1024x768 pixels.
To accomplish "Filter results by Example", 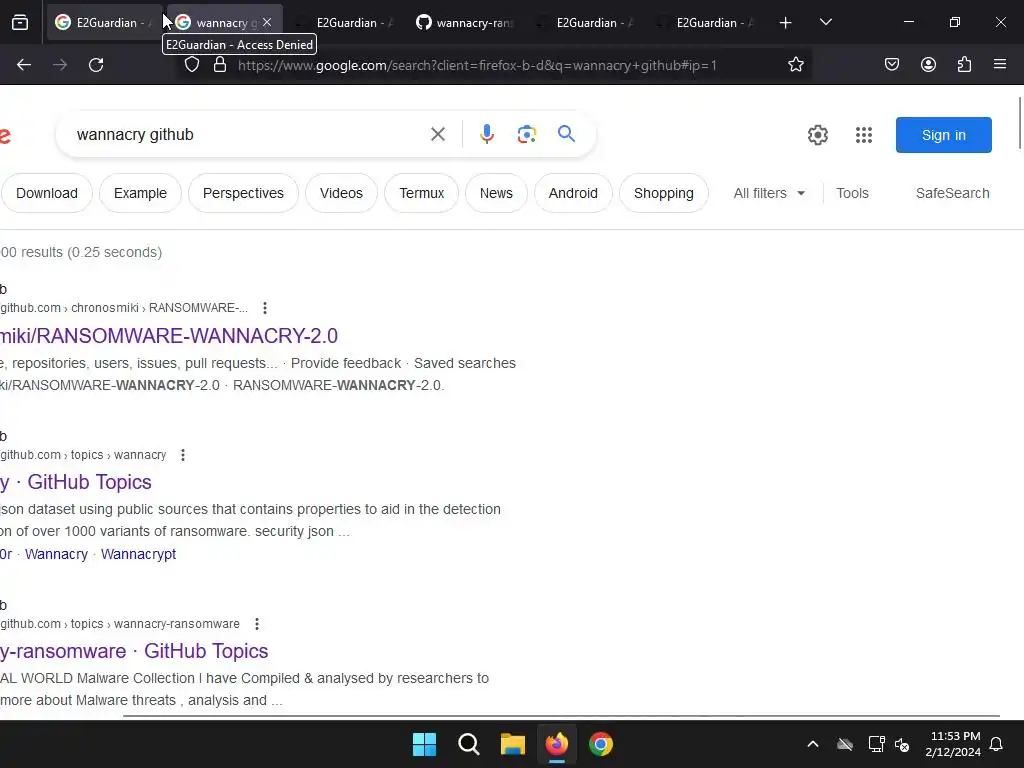I will coord(140,193).
